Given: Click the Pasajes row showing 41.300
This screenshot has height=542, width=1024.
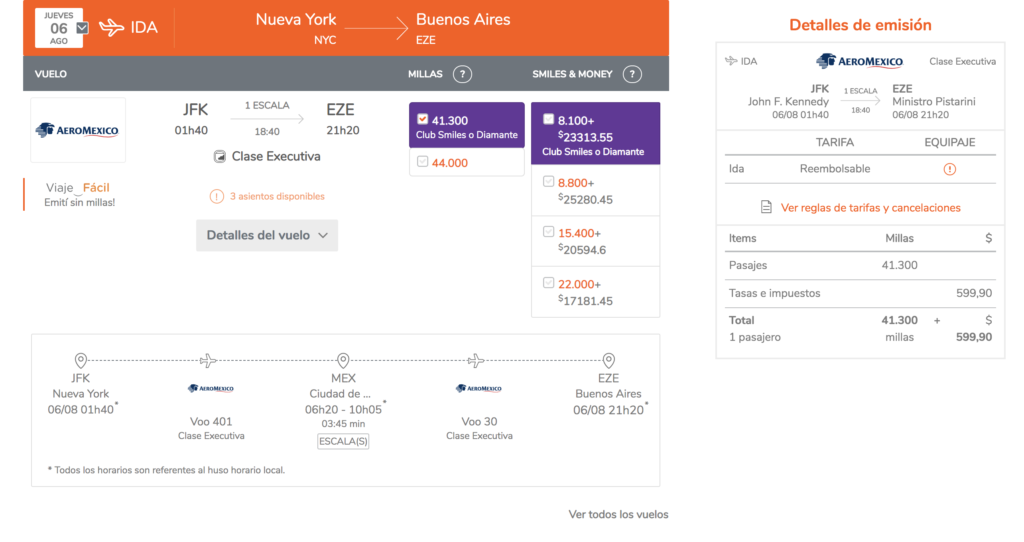Looking at the screenshot, I should [x=860, y=265].
